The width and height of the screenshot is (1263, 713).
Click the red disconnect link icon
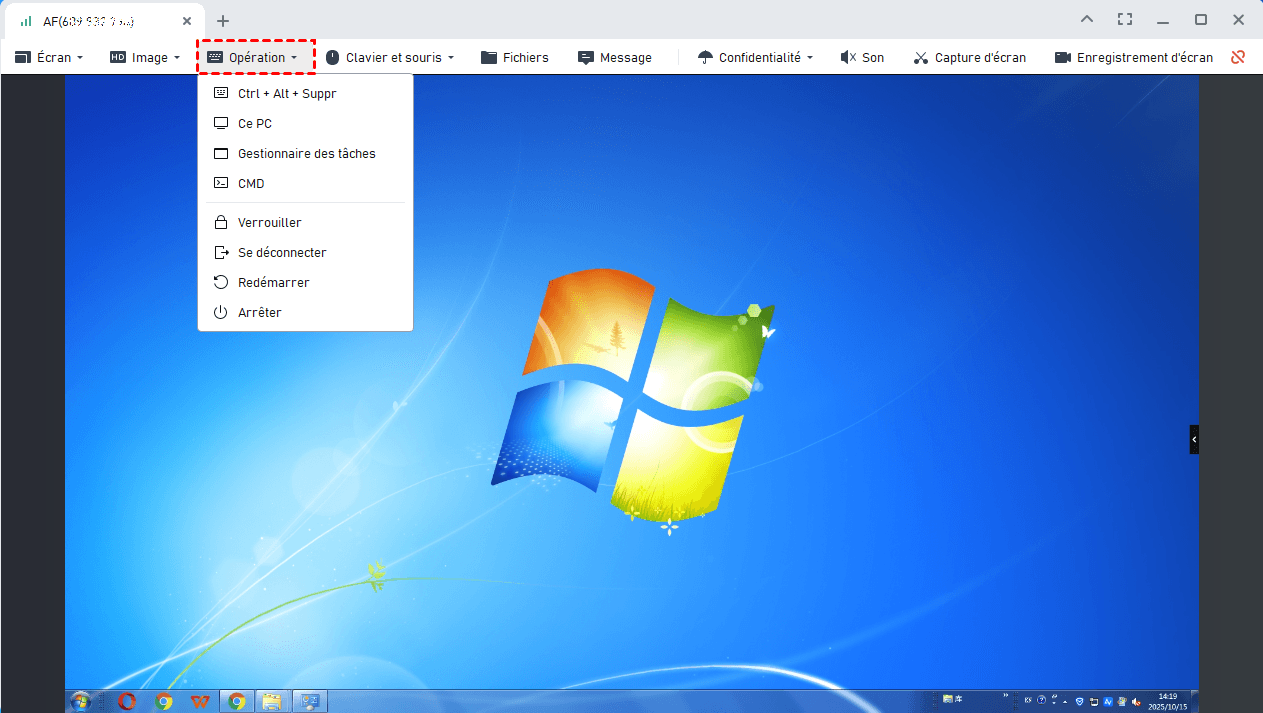tap(1238, 57)
